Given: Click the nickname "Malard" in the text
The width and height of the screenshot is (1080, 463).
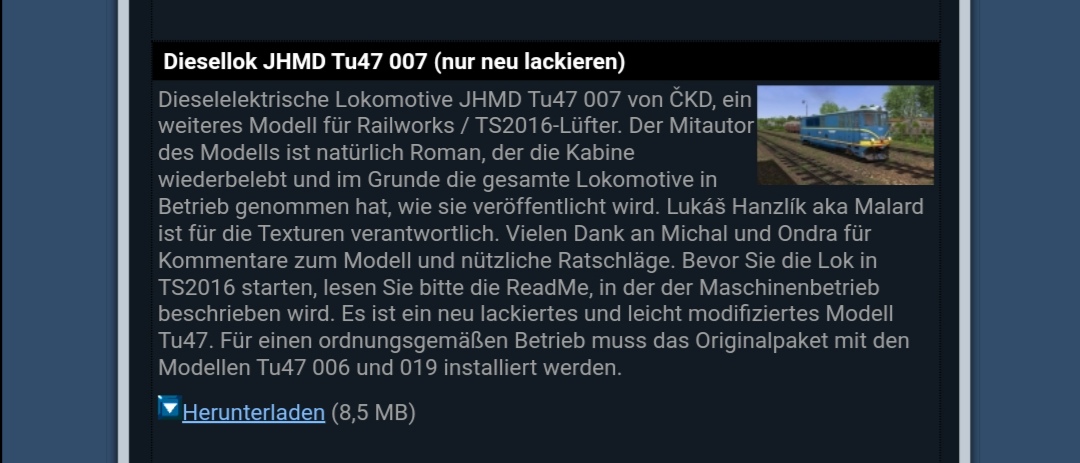Looking at the screenshot, I should point(889,207).
